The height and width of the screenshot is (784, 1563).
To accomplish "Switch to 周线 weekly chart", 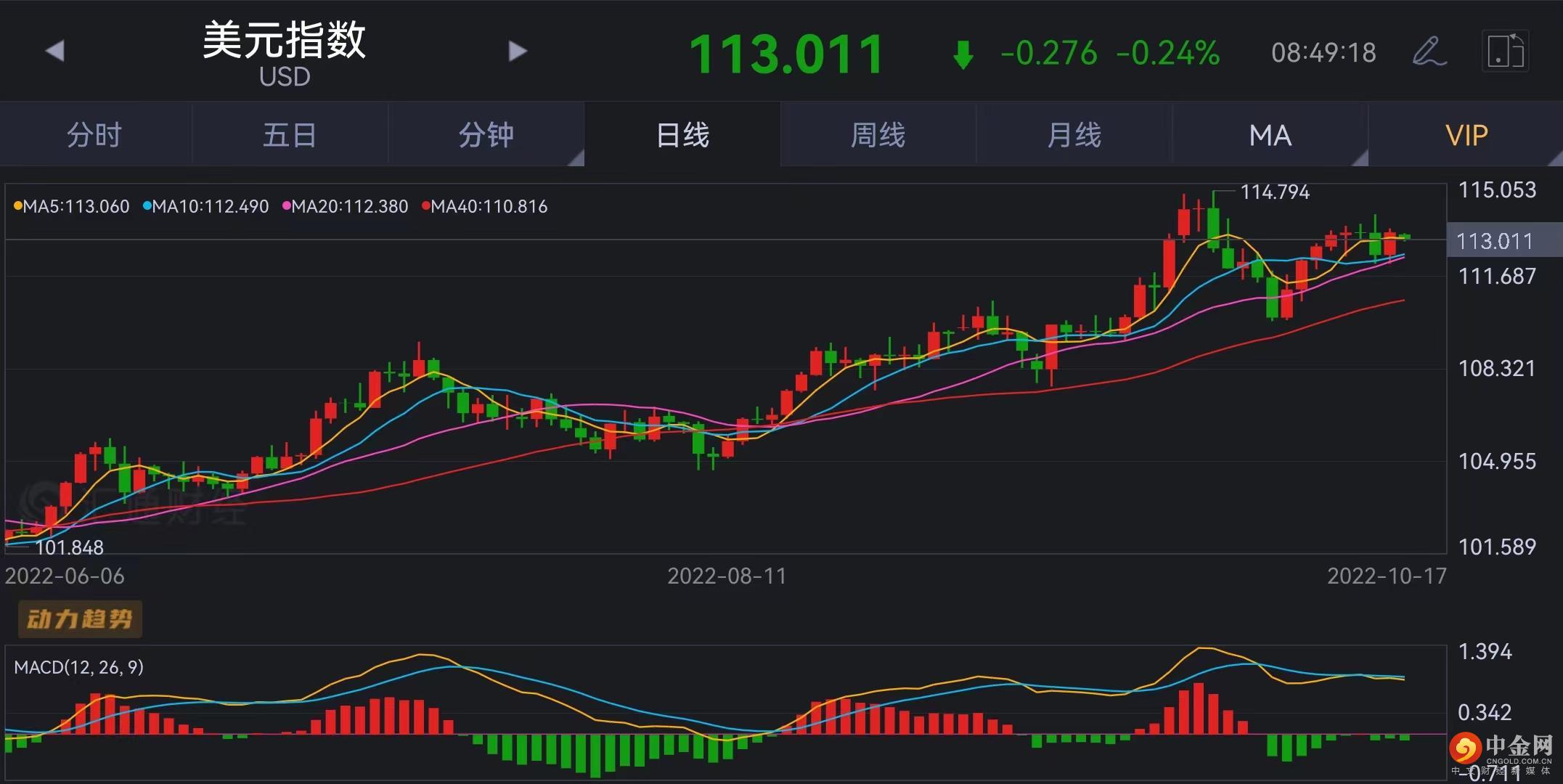I will click(878, 135).
